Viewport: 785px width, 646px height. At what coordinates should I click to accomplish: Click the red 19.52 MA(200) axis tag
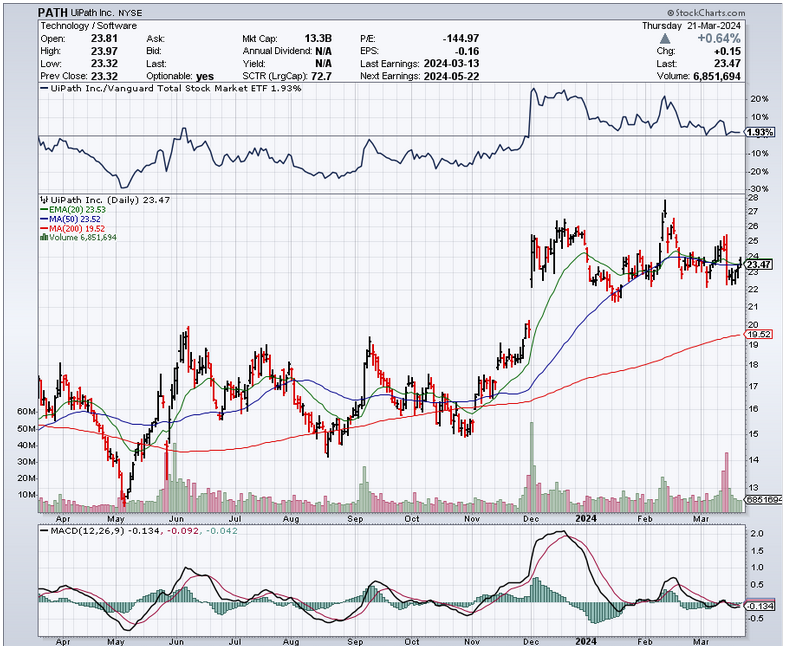pyautogui.click(x=760, y=334)
